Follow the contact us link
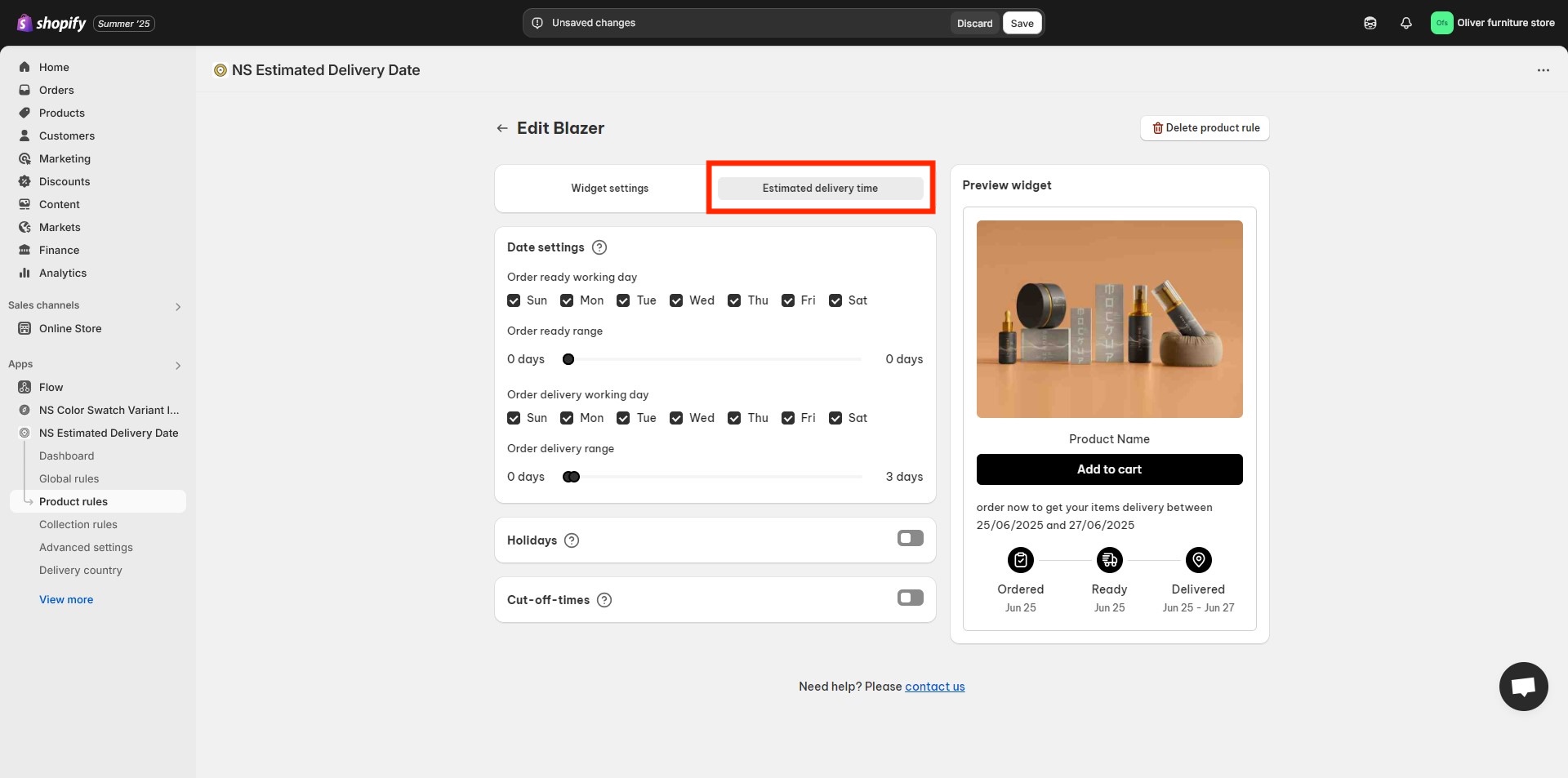The image size is (1568, 778). [935, 687]
